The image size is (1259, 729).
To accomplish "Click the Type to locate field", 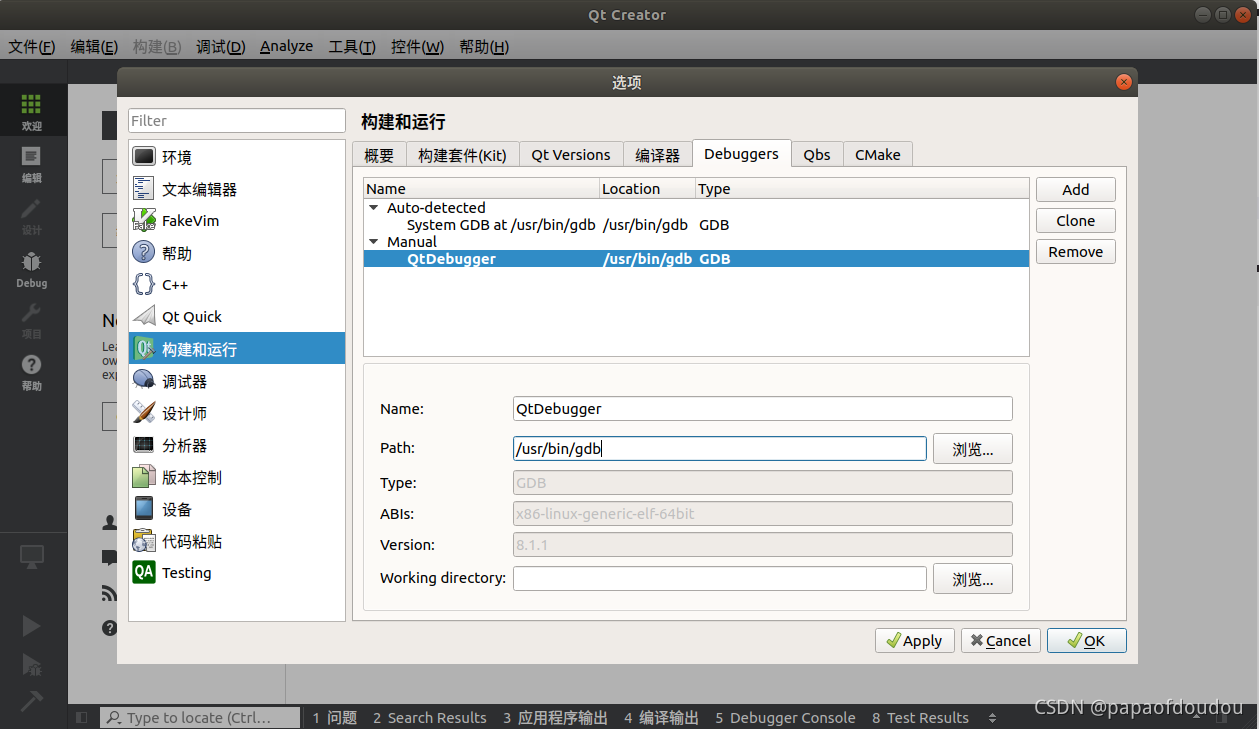I will (200, 717).
